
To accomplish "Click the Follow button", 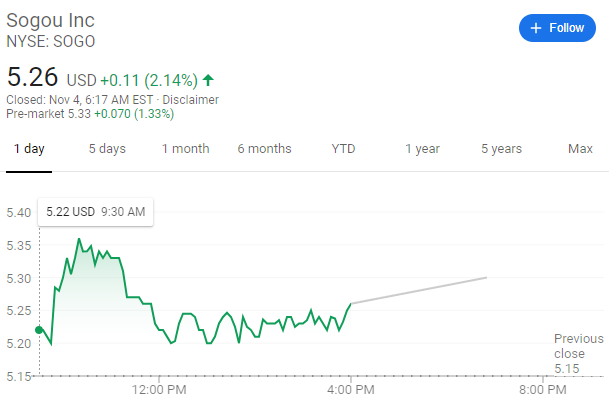I will pyautogui.click(x=557, y=28).
